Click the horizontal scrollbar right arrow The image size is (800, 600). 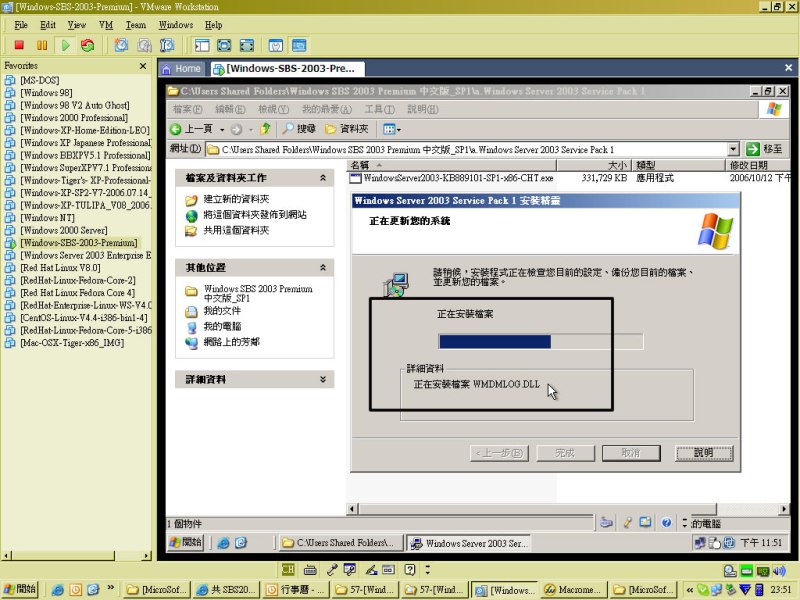784,509
